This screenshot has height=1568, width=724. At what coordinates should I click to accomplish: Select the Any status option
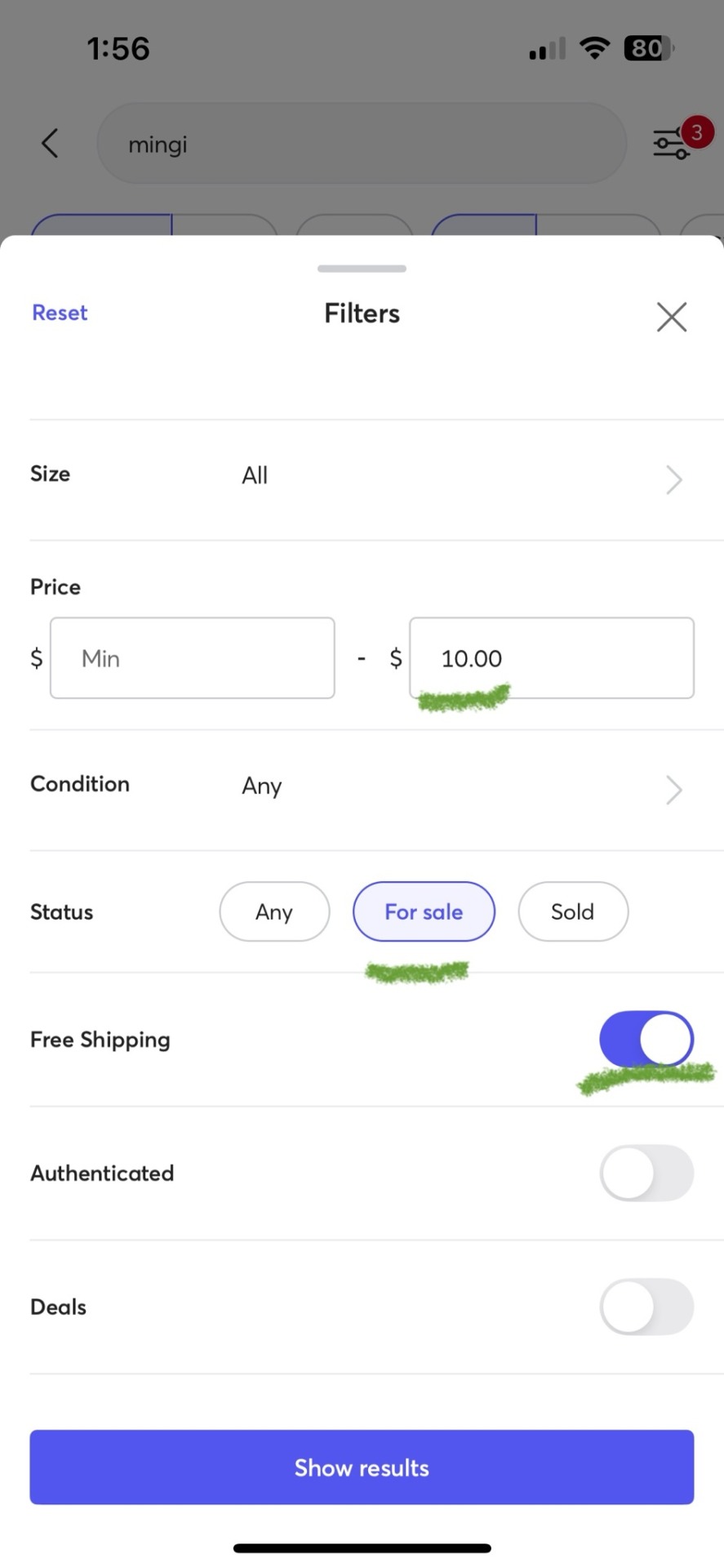point(274,911)
